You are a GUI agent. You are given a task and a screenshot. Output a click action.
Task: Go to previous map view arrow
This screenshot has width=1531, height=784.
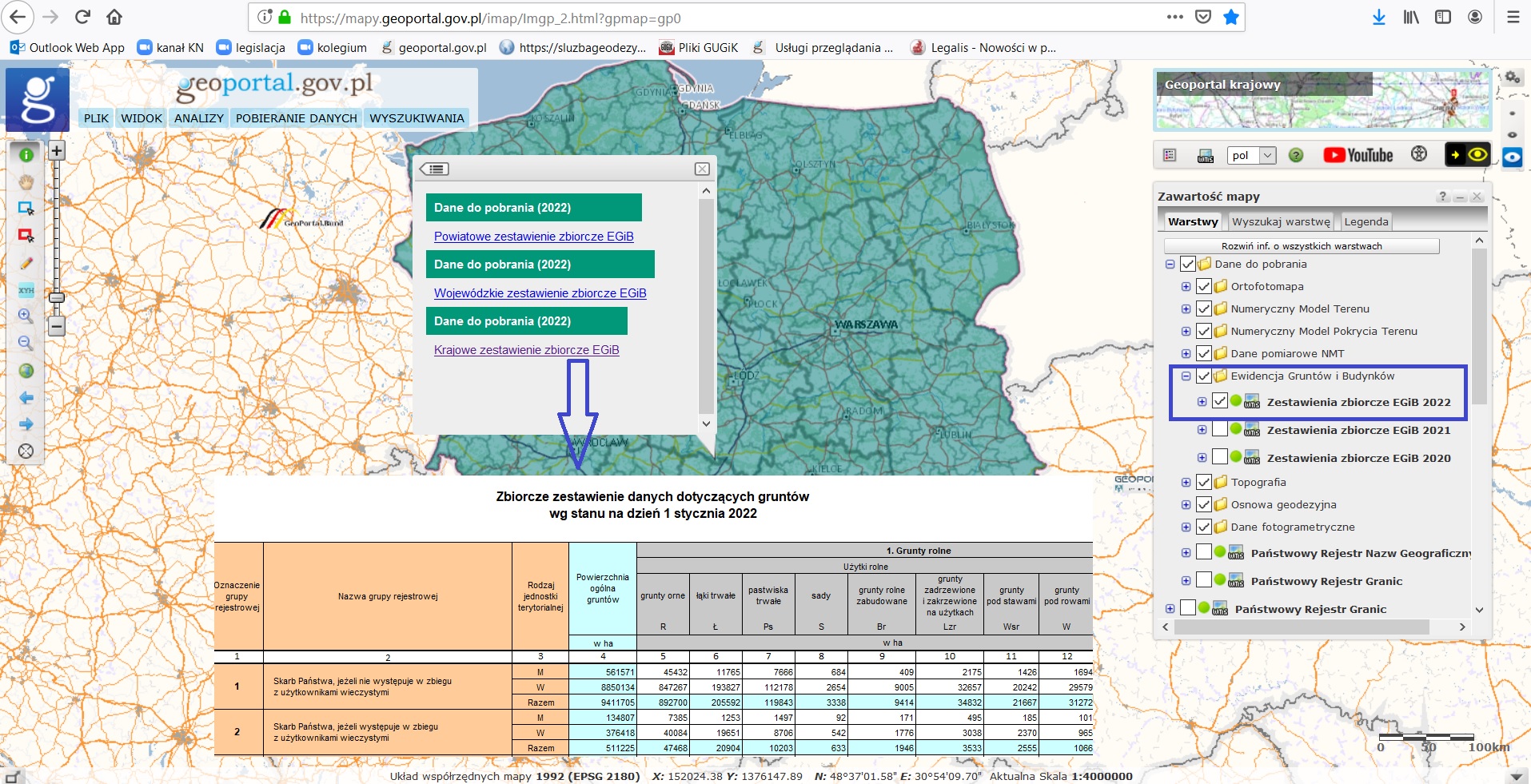click(26, 398)
